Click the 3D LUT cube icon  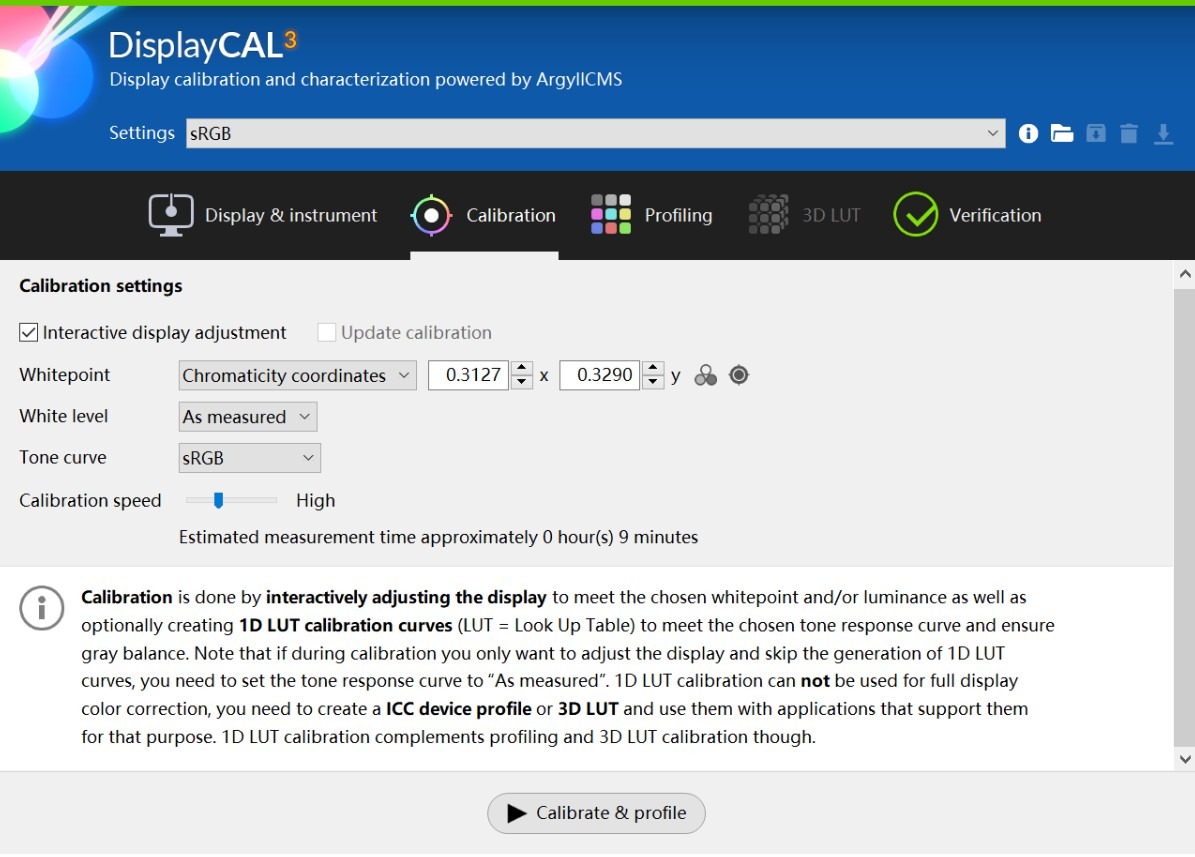coord(768,214)
